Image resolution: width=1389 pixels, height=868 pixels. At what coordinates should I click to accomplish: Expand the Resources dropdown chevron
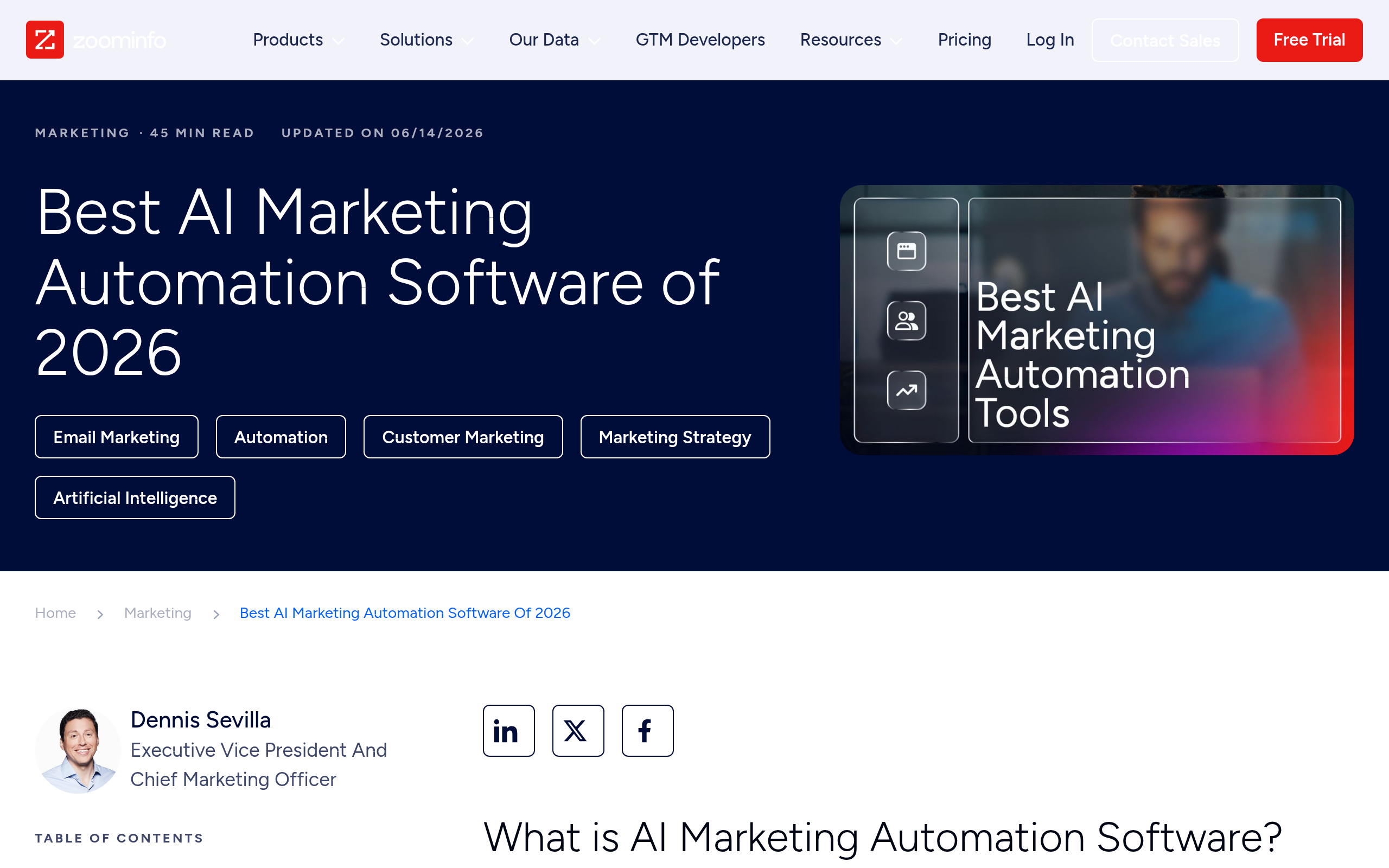tap(896, 41)
